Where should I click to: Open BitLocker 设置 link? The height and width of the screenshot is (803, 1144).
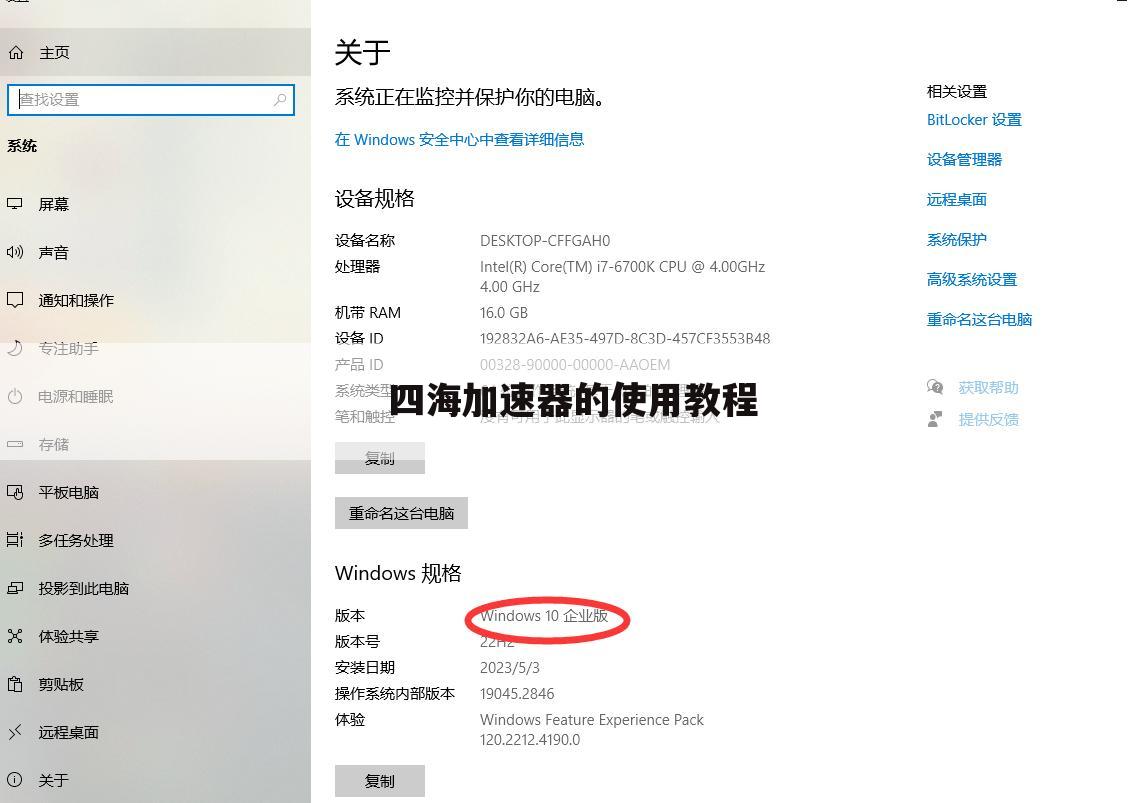tap(974, 120)
